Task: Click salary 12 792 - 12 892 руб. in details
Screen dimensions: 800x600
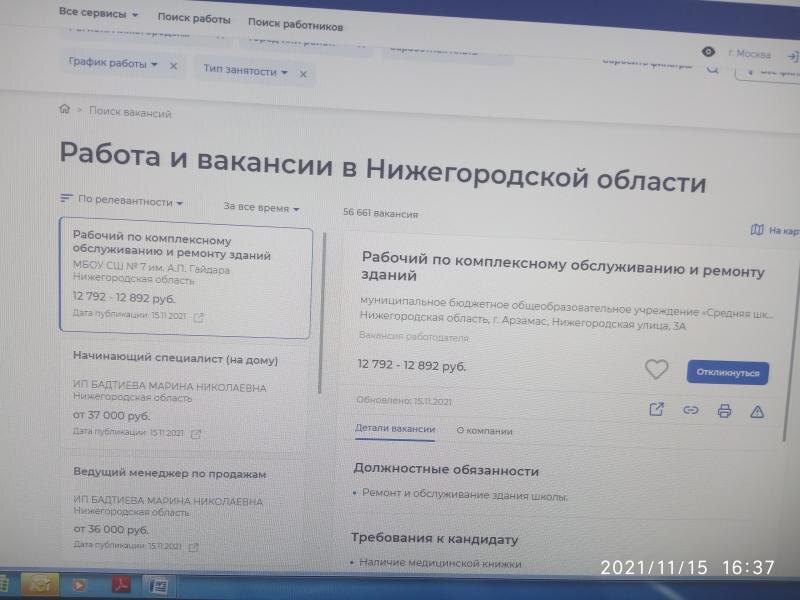Action: tap(411, 365)
